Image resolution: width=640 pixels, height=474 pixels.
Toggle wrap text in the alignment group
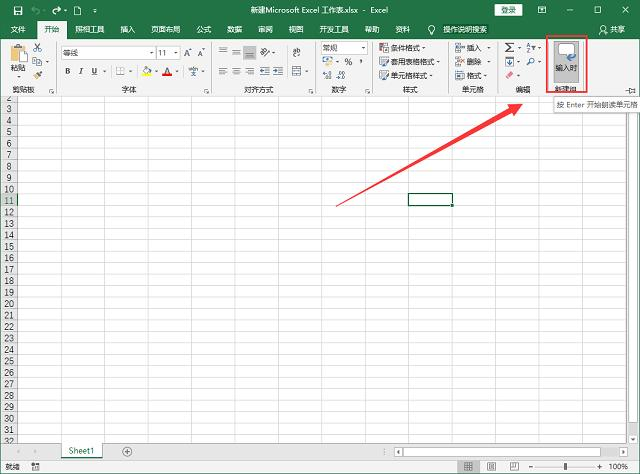coord(297,52)
